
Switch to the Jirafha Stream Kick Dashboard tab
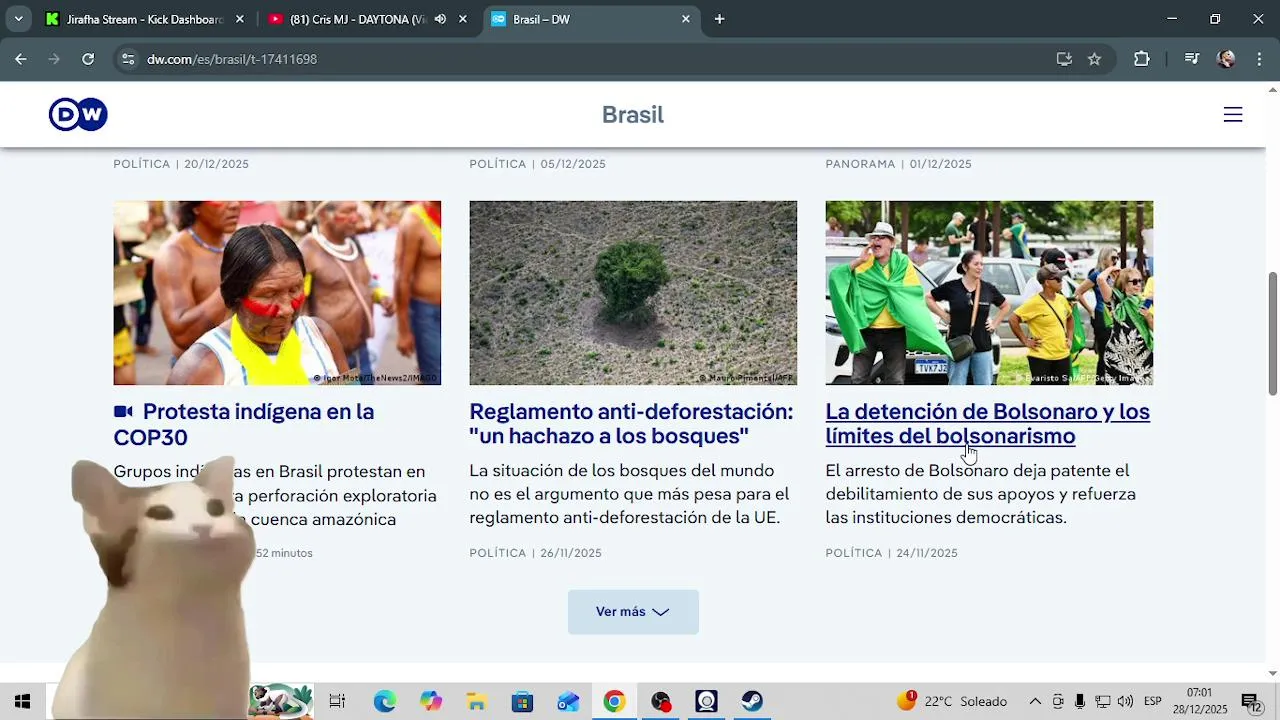click(x=145, y=19)
